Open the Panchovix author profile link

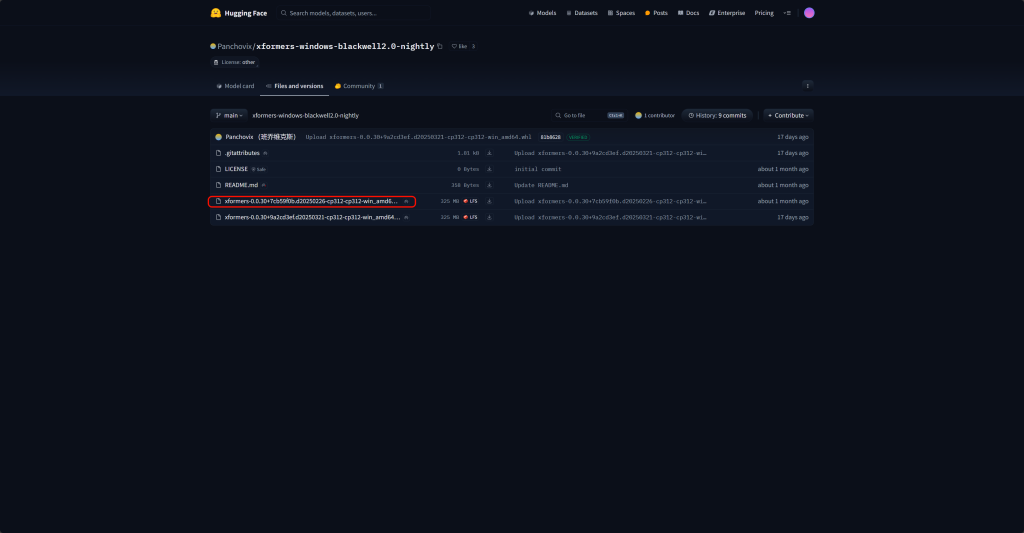[234, 46]
